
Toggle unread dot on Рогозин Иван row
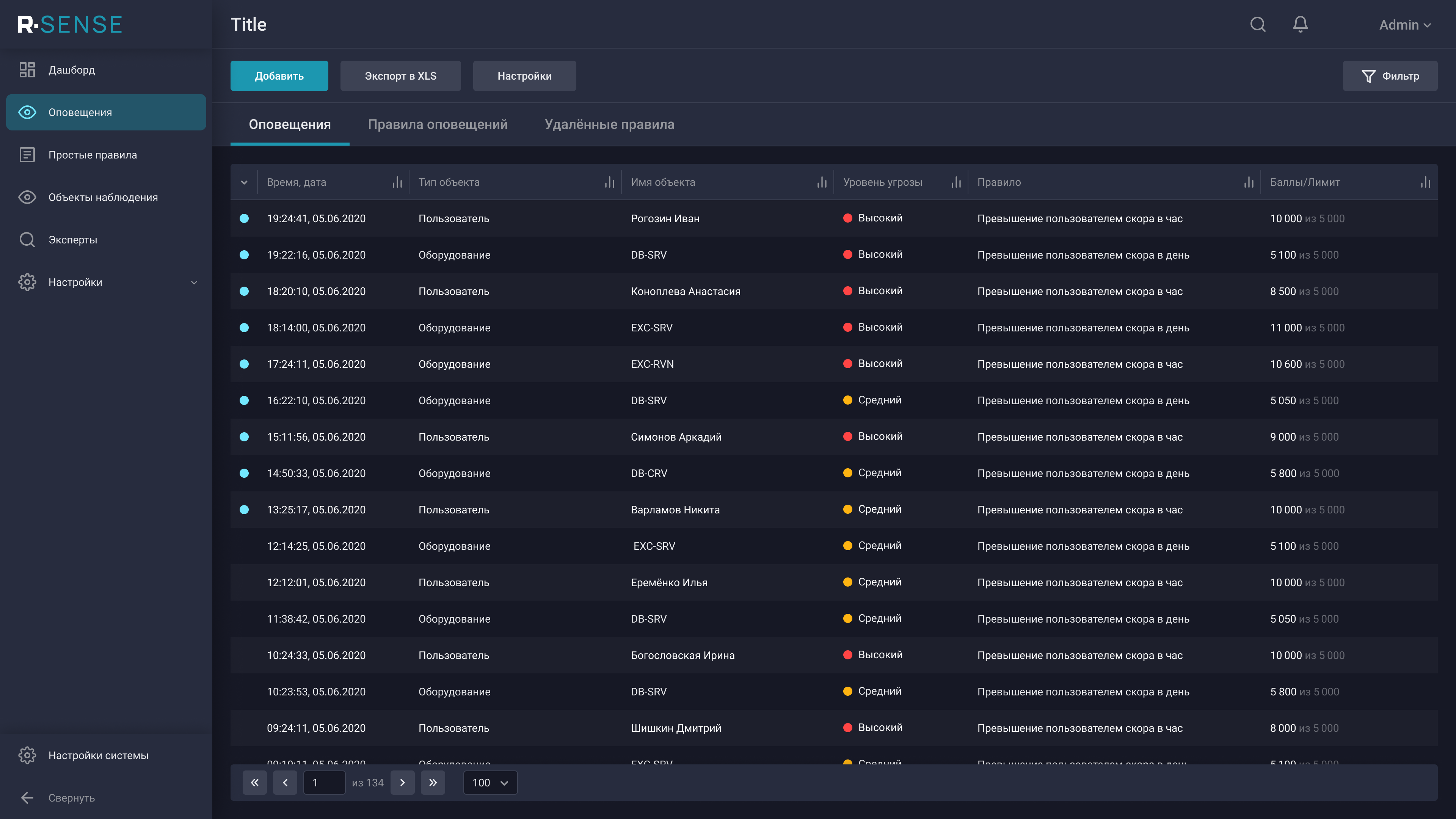point(244,218)
